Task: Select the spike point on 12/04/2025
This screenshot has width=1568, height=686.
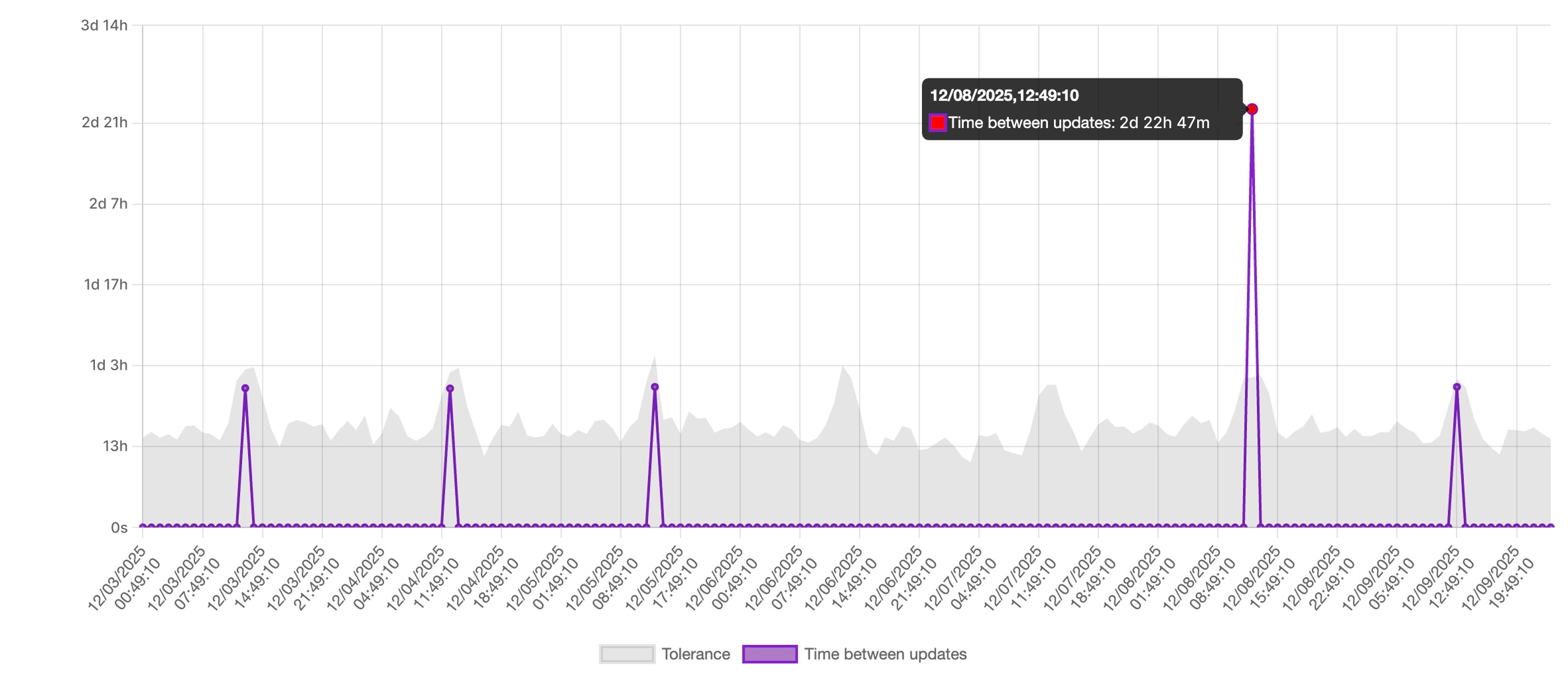Action: pos(450,389)
